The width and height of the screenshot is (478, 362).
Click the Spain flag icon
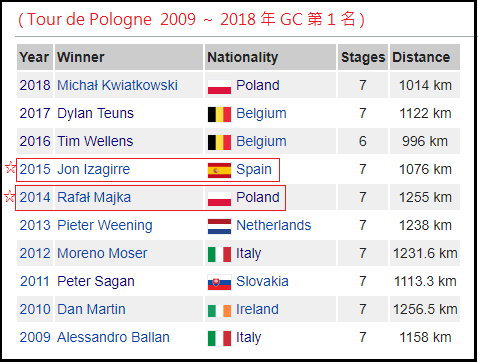pyautogui.click(x=219, y=170)
